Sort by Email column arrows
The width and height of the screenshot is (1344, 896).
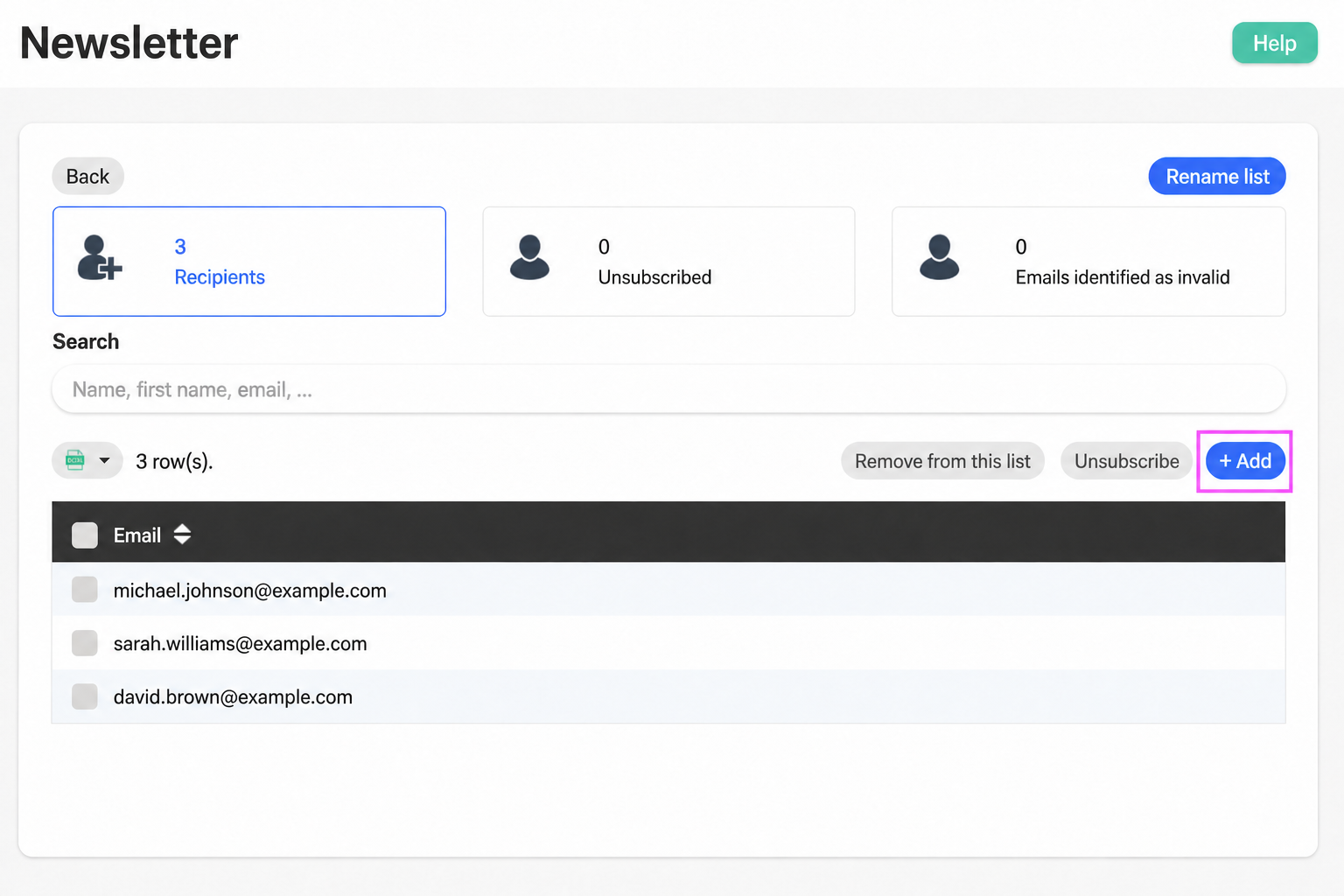tap(182, 535)
